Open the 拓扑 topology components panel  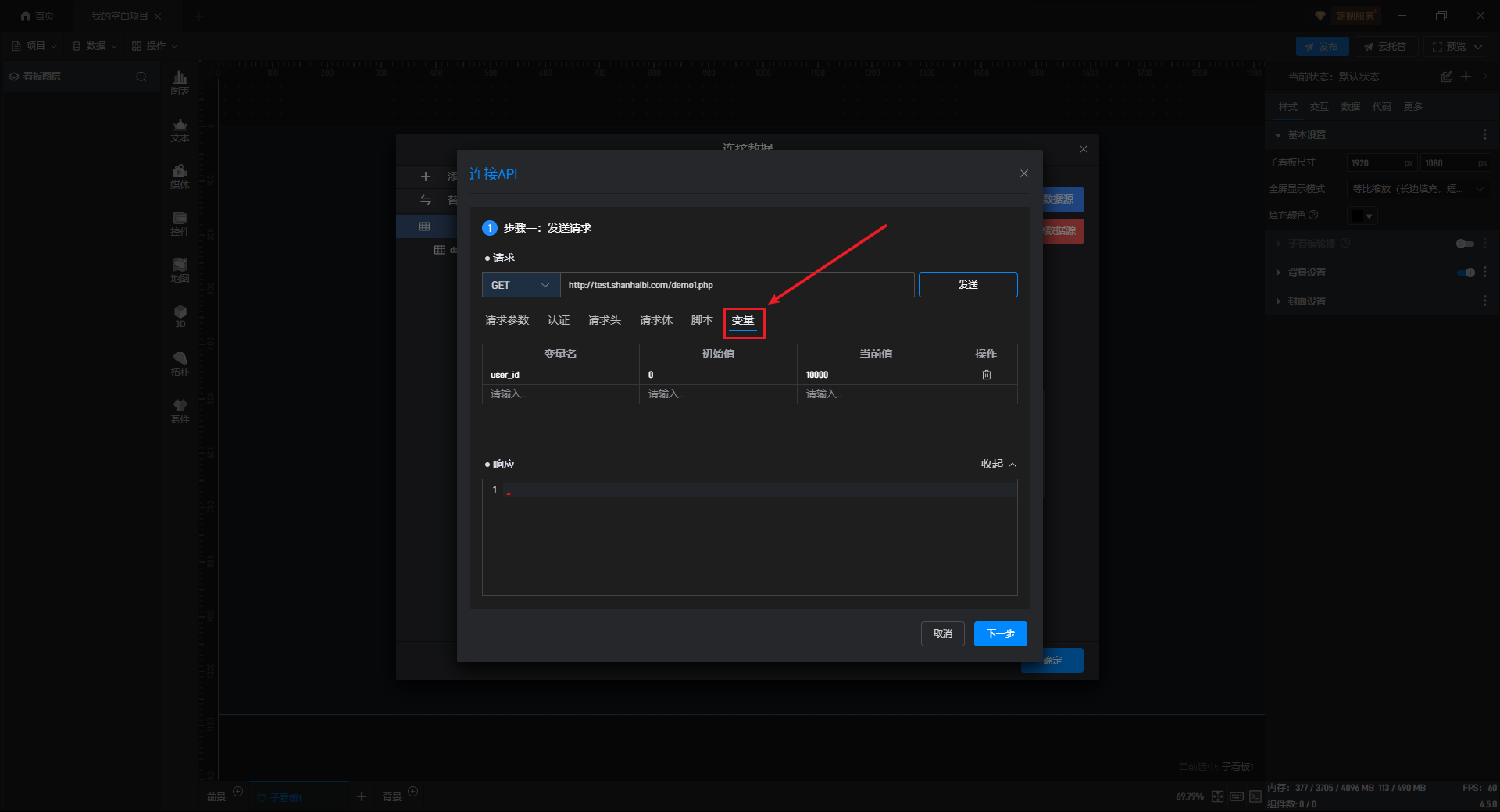click(x=180, y=364)
